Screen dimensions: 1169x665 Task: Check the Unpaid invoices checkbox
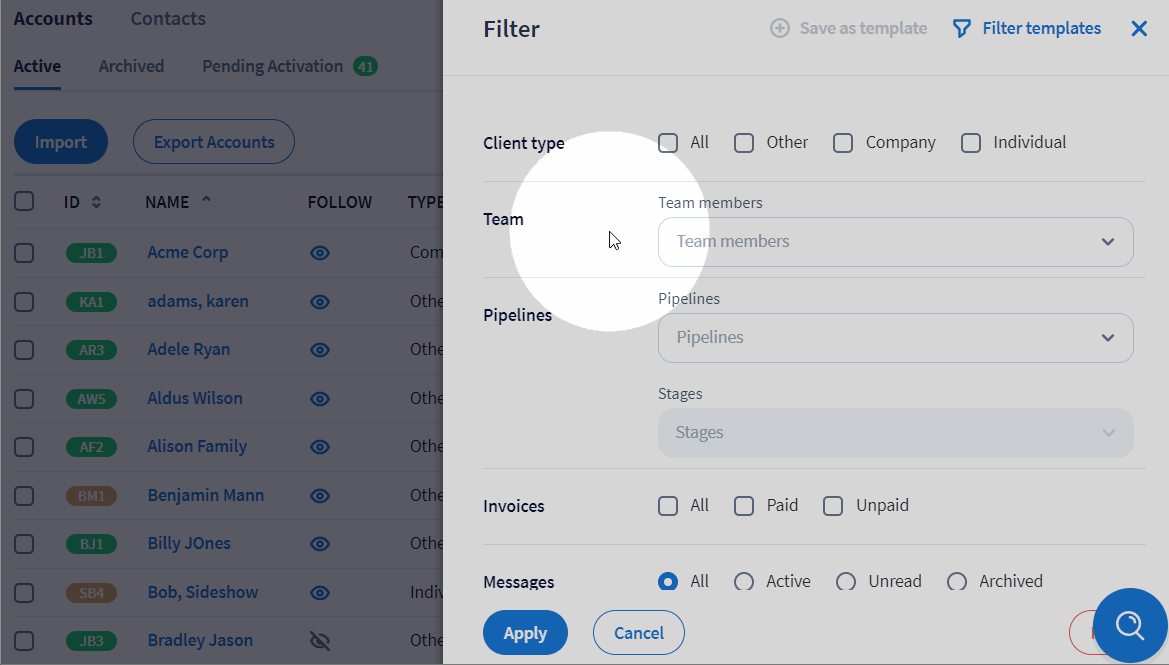click(x=833, y=506)
